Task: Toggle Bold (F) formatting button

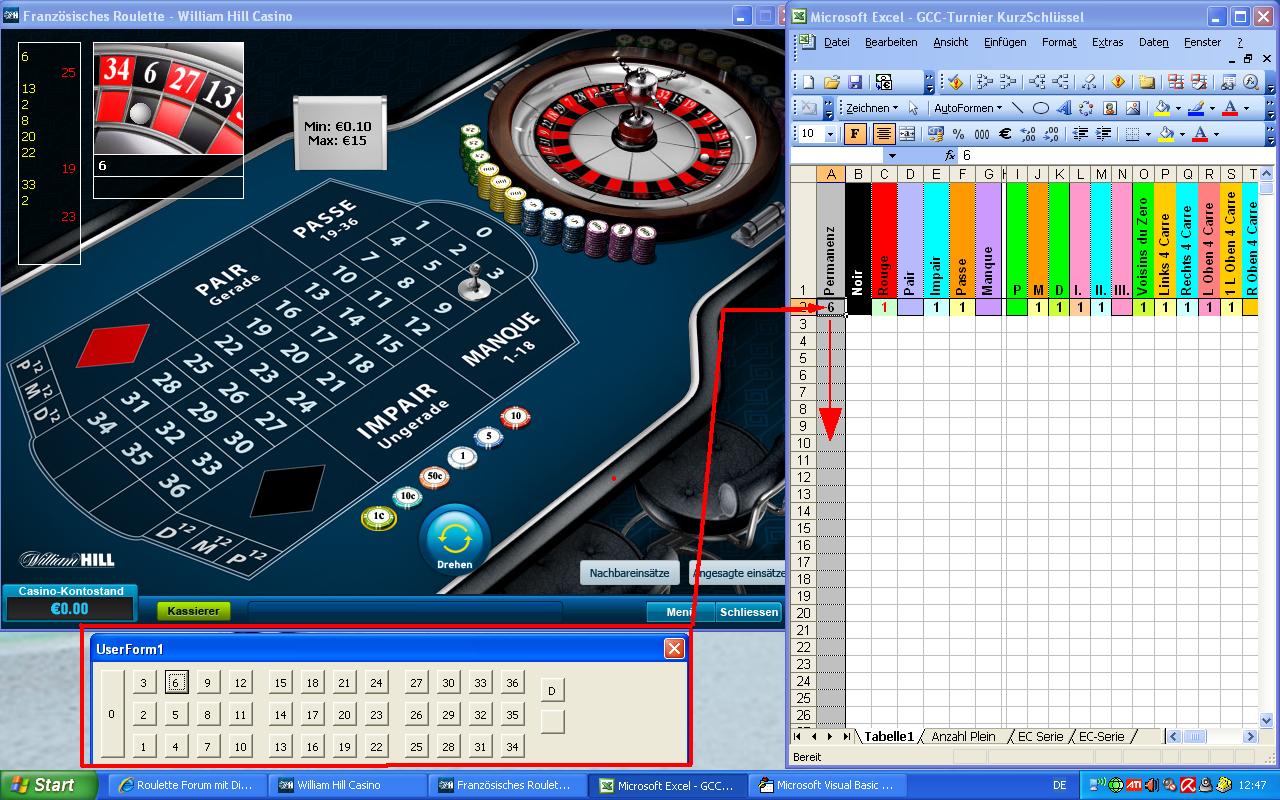Action: coord(856,134)
